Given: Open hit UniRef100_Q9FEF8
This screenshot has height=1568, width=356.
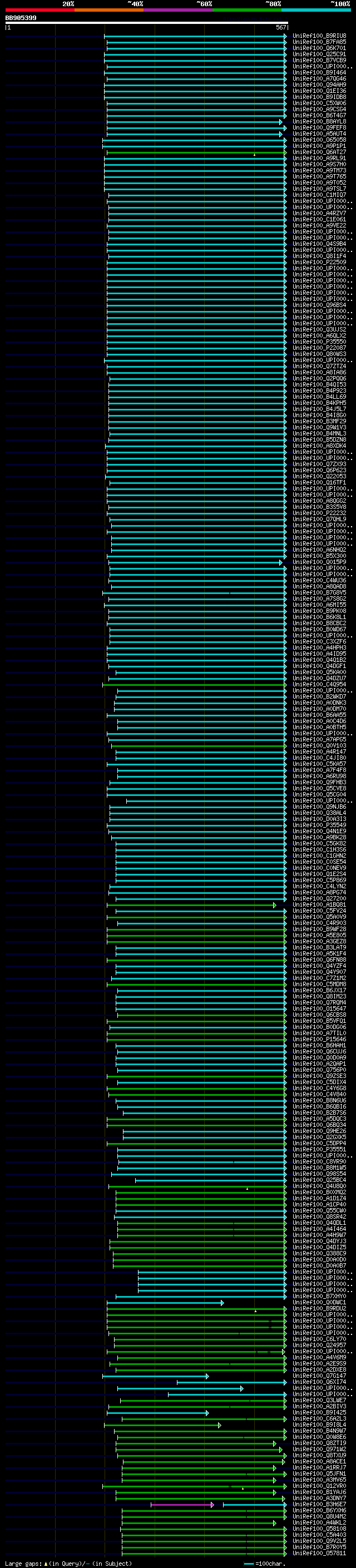Looking at the screenshot, I should [319, 127].
